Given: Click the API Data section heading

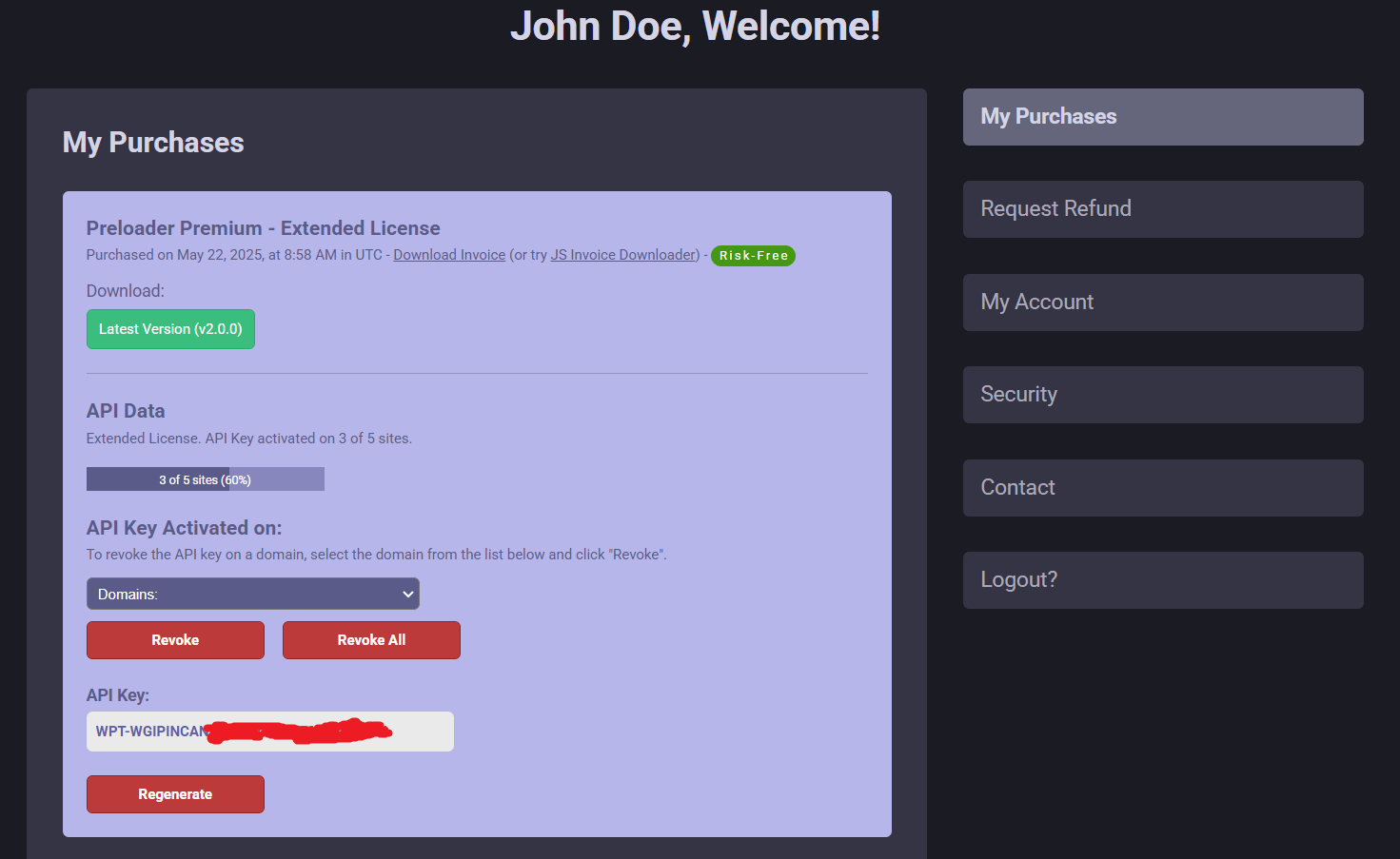Looking at the screenshot, I should click(126, 411).
